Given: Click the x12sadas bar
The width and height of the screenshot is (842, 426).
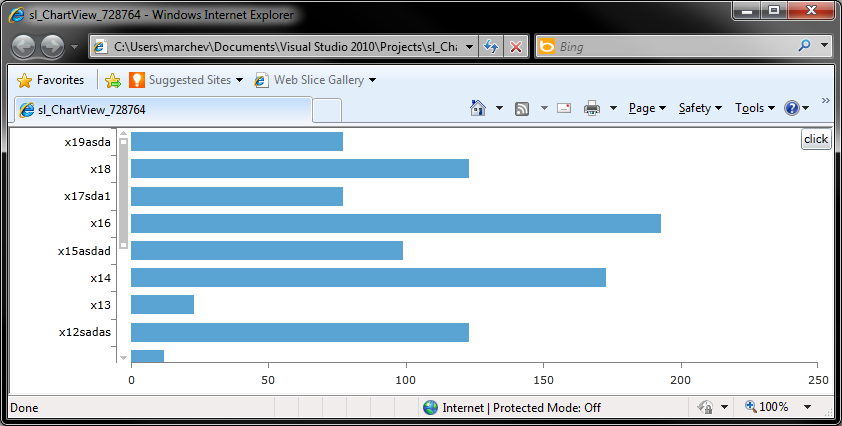Looking at the screenshot, I should point(300,332).
